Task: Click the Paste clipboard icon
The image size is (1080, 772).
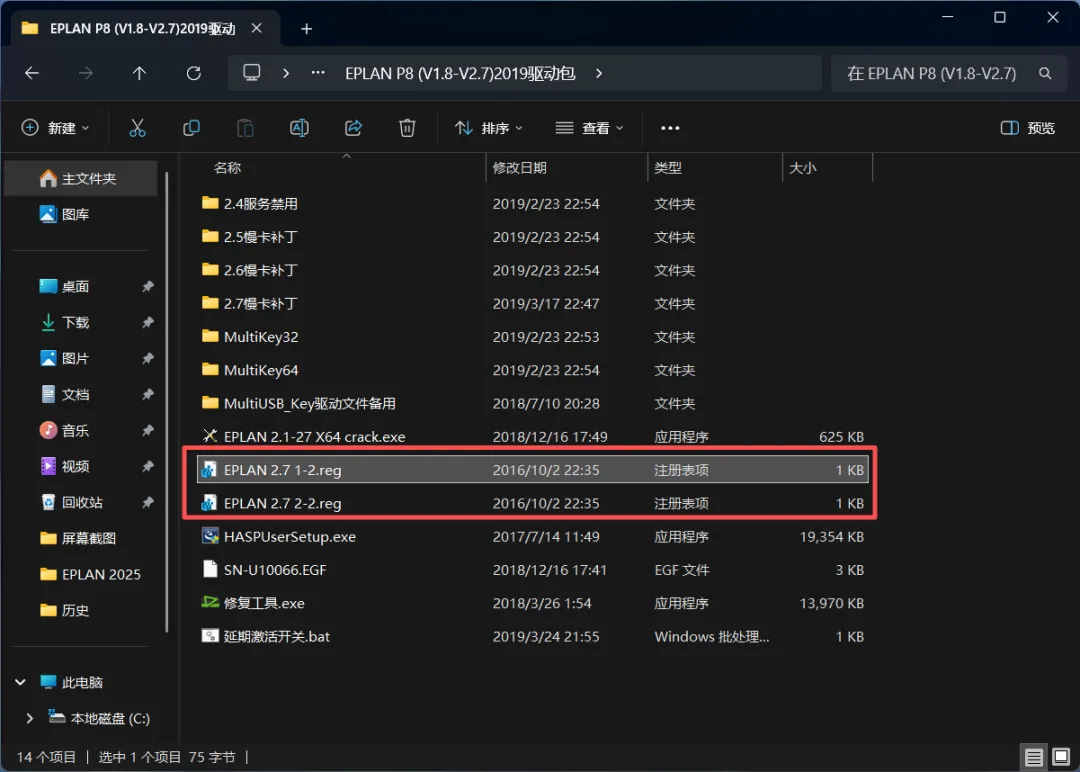Action: pyautogui.click(x=245, y=128)
